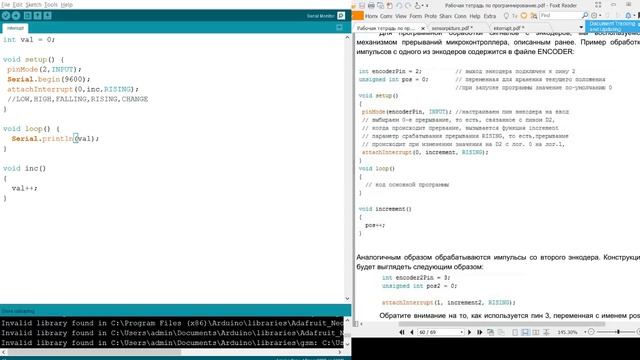Click the Foxit Reader save icon
Screen dimensions: 640x360
[x=362, y=6]
